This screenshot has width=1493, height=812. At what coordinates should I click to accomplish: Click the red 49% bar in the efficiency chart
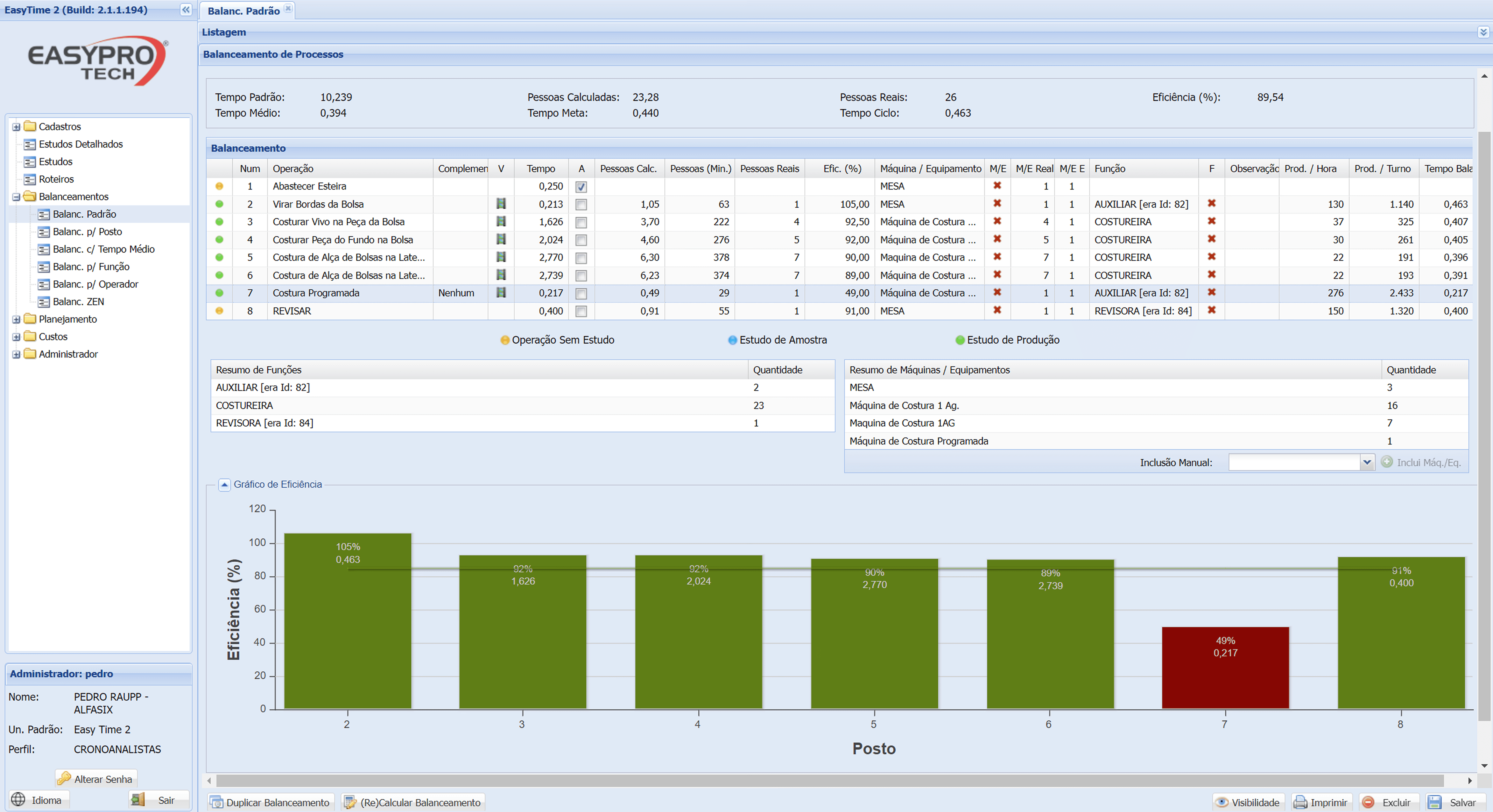click(x=1225, y=668)
